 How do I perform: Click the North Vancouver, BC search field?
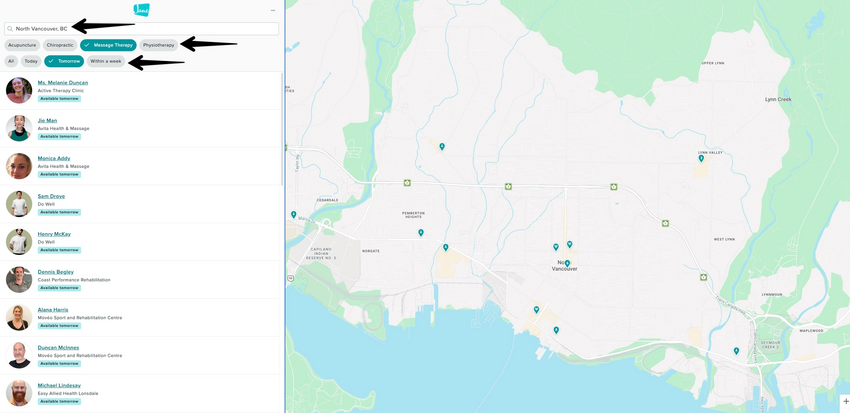[x=145, y=29]
